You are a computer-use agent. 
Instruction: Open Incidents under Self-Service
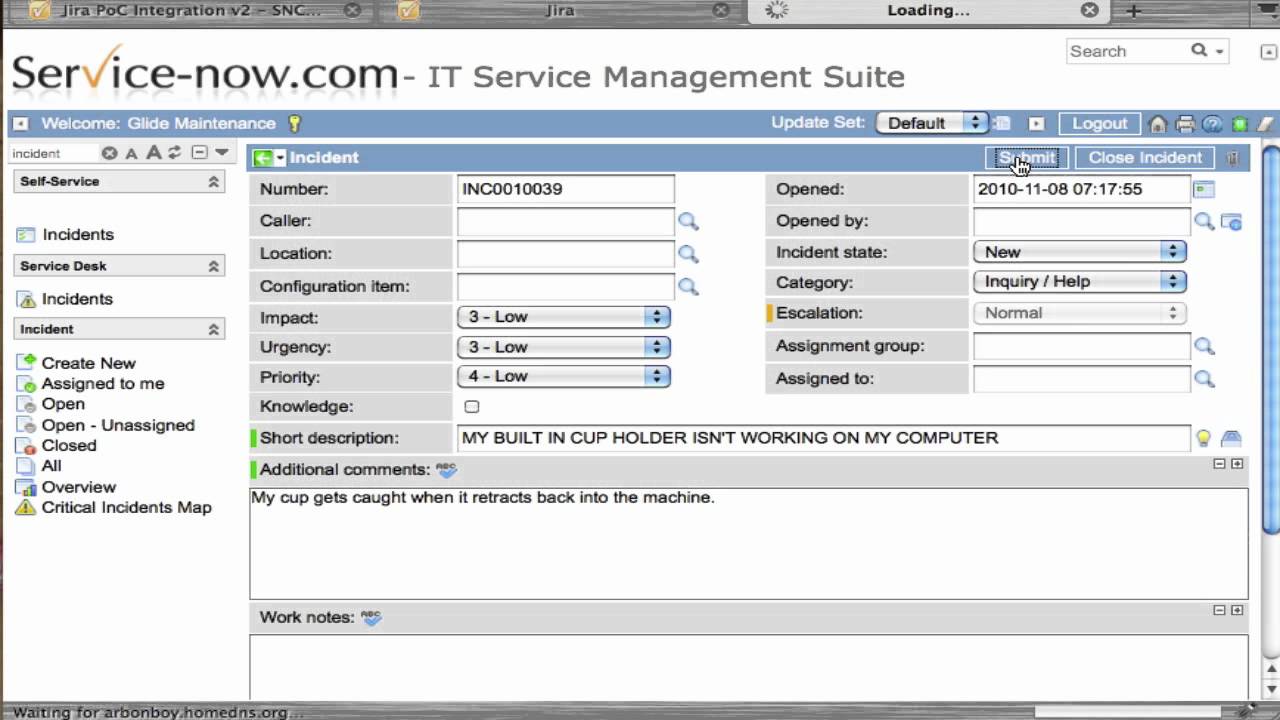(78, 235)
